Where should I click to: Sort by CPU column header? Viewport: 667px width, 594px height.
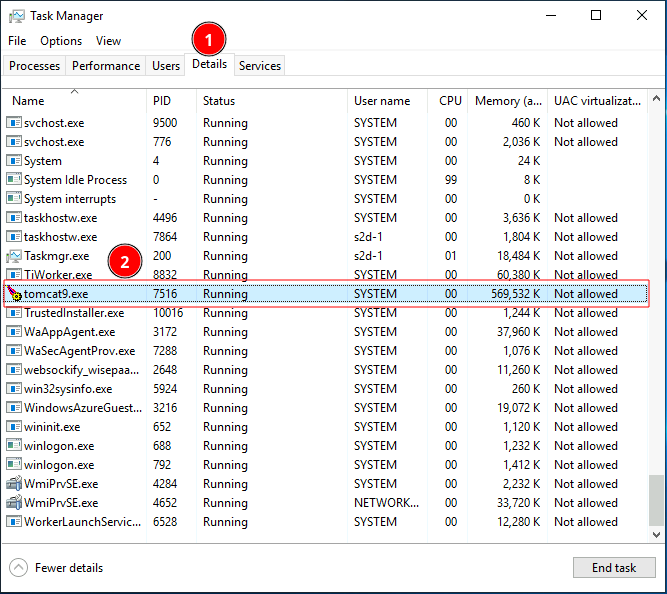tap(450, 101)
